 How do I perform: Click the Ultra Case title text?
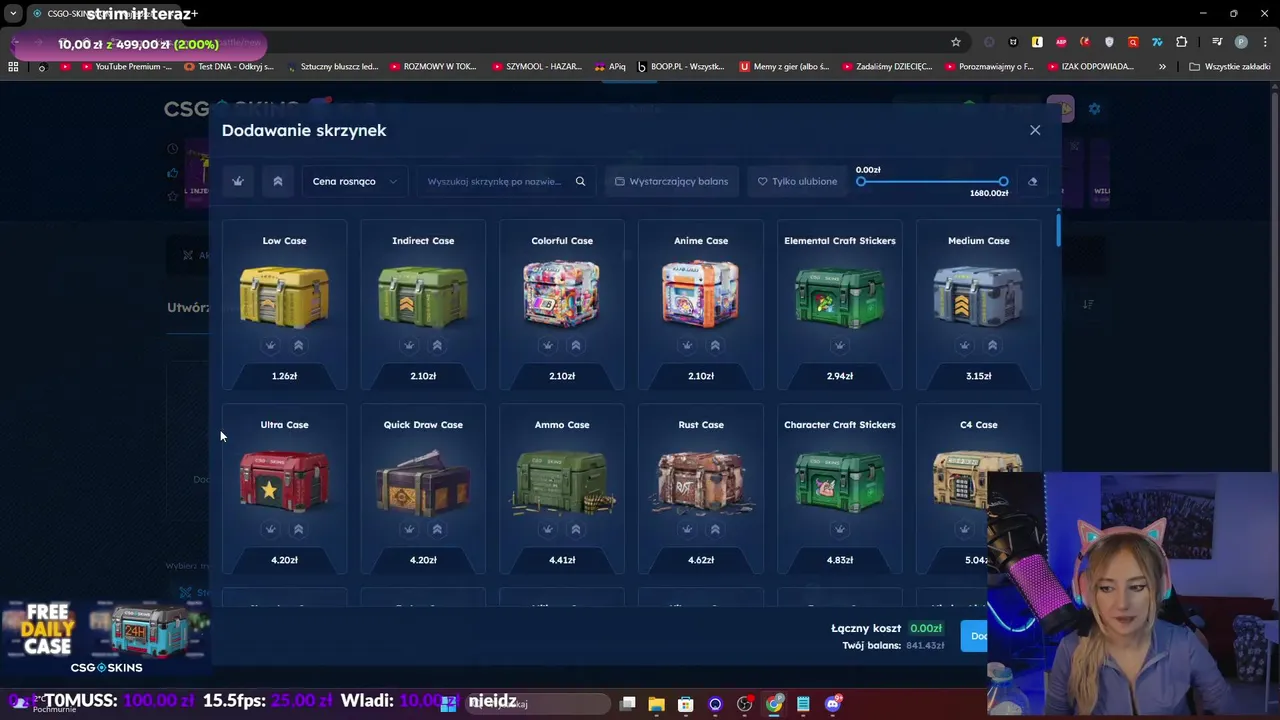click(x=284, y=425)
